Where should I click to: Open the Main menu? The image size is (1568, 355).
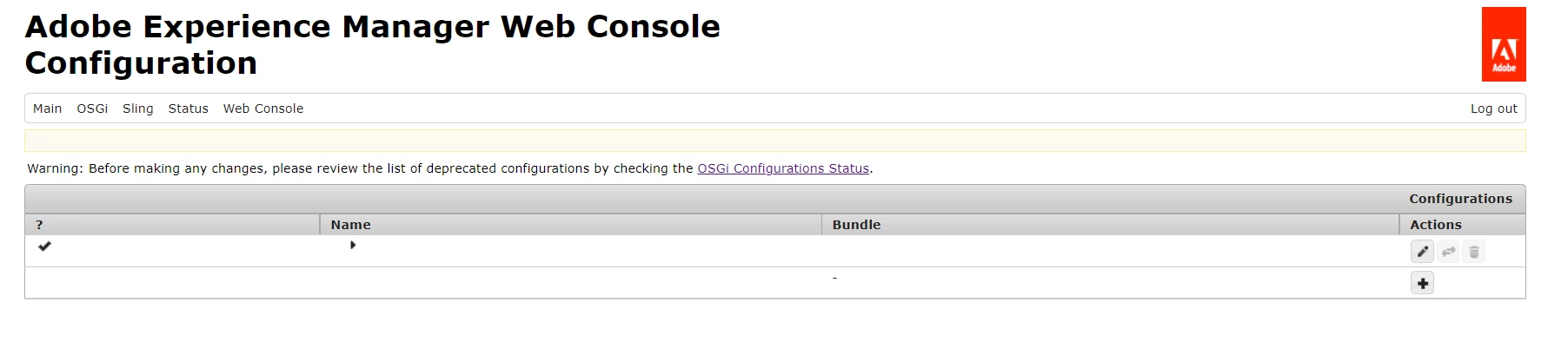[48, 108]
